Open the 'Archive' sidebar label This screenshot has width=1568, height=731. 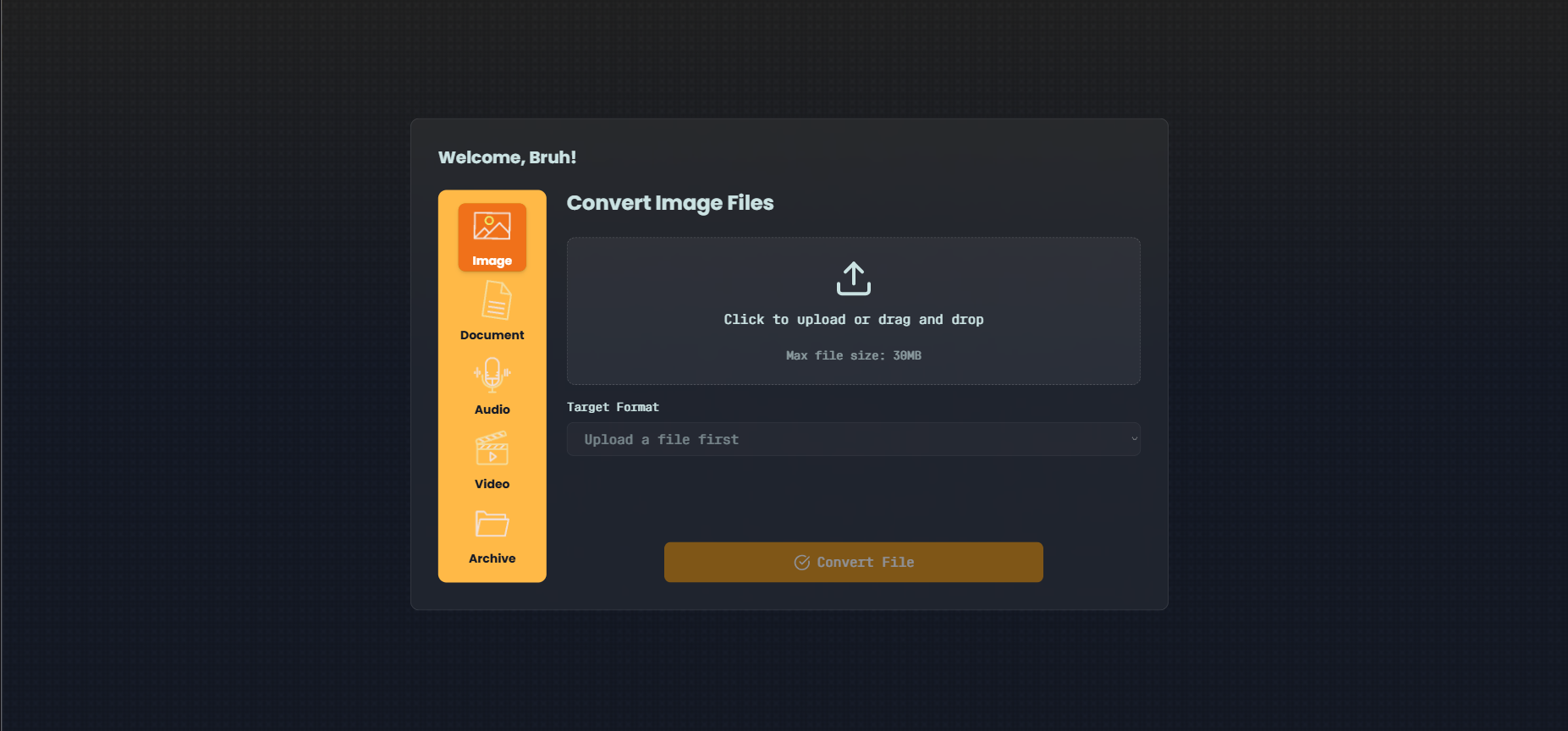[492, 558]
